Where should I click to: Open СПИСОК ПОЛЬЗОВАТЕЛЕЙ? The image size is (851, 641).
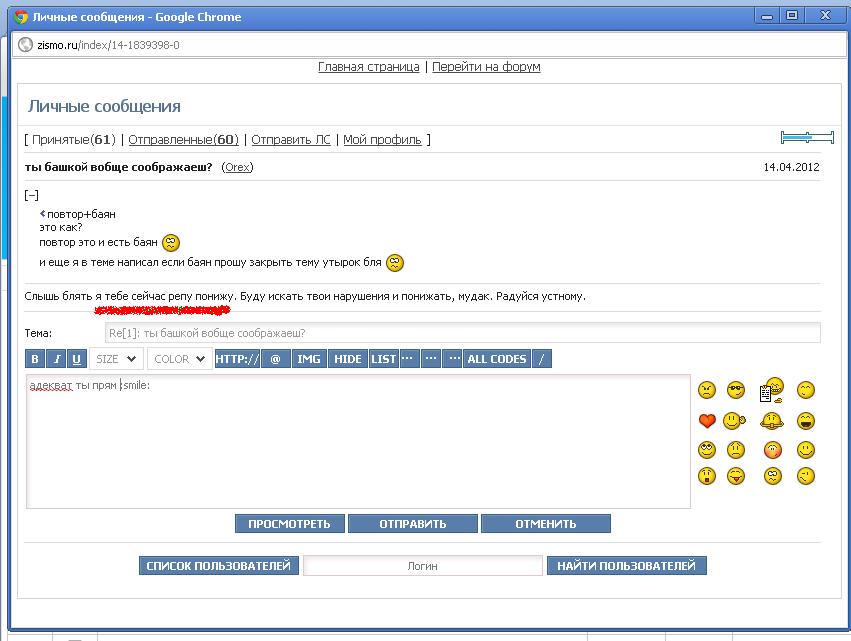[219, 566]
